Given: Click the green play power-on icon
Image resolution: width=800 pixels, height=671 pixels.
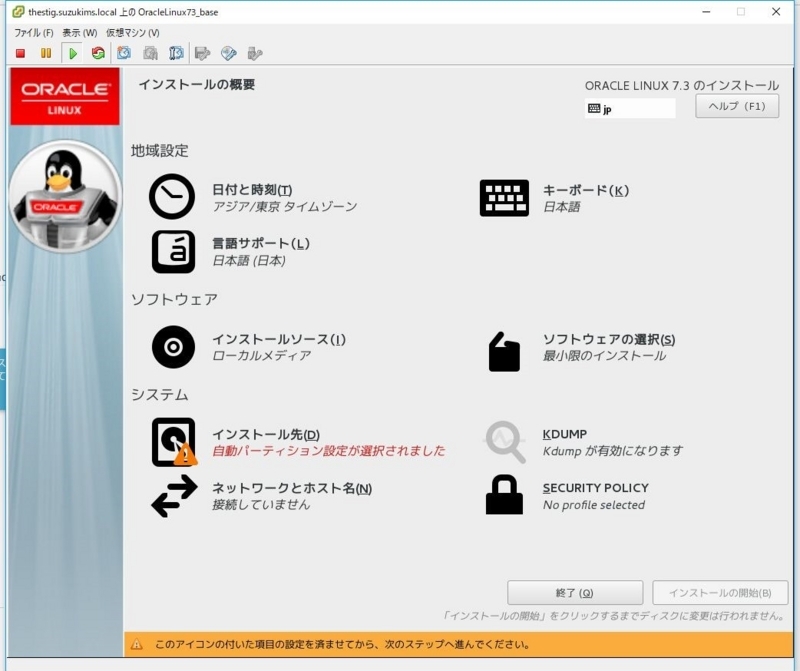Looking at the screenshot, I should [x=72, y=53].
